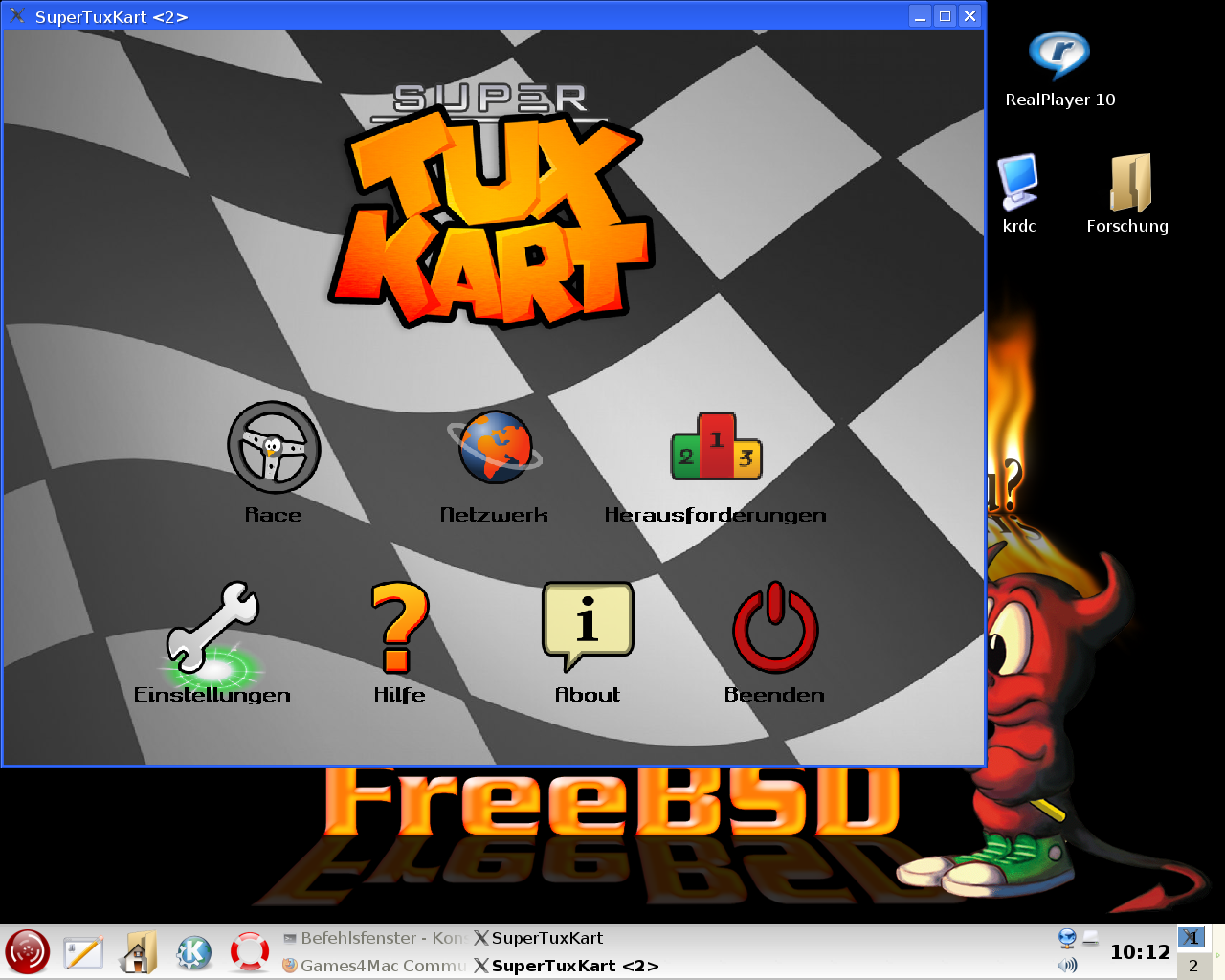
Task: Open the lifebuoy help icon in panel
Action: pyautogui.click(x=250, y=952)
